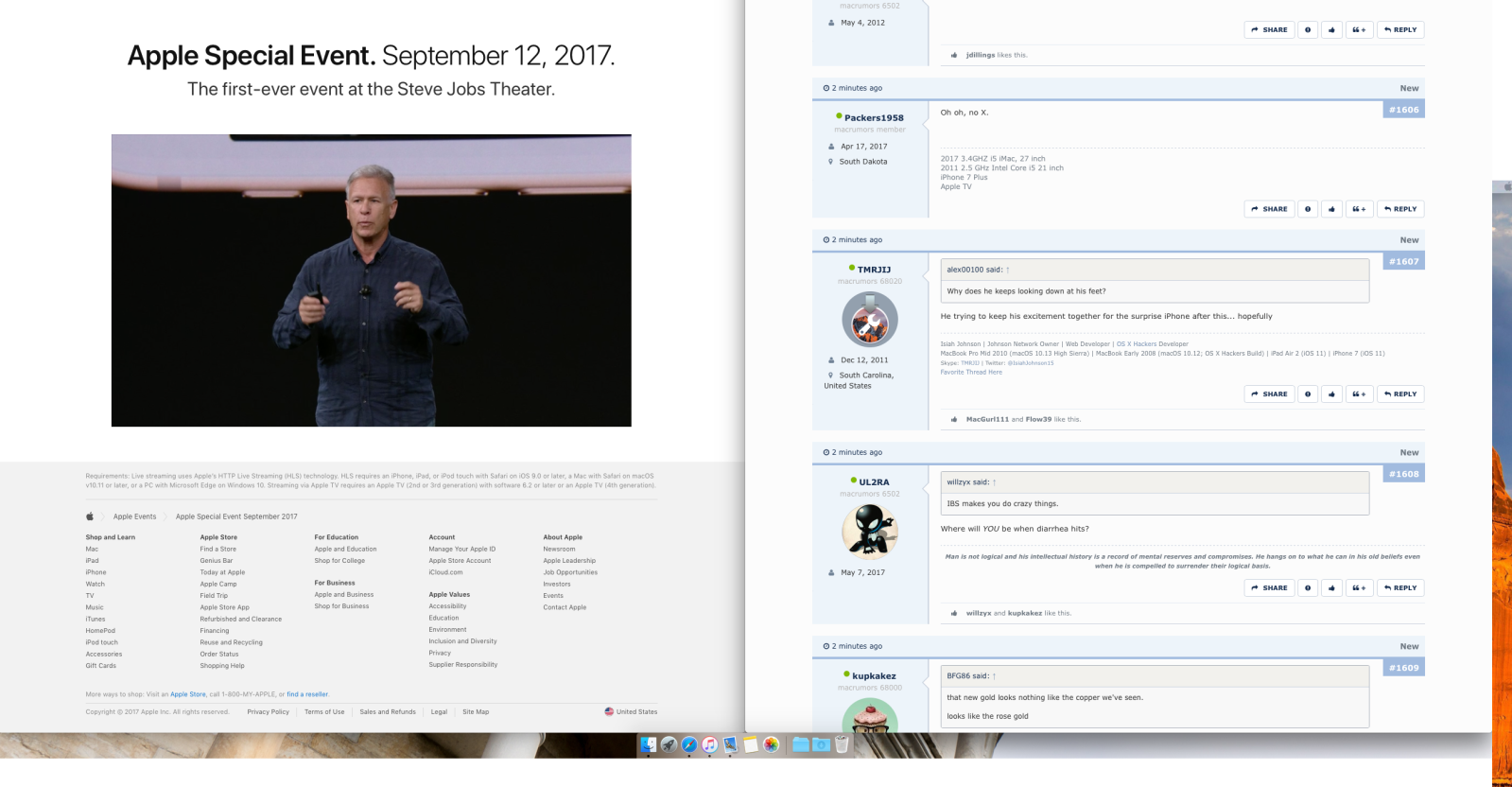Screen dimensions: 1512x787
Task: Reply to the top post dated May 4, 2012
Action: click(1400, 29)
